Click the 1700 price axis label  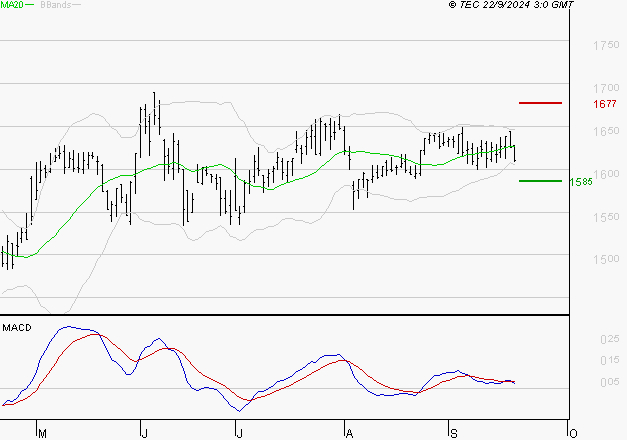(606, 88)
